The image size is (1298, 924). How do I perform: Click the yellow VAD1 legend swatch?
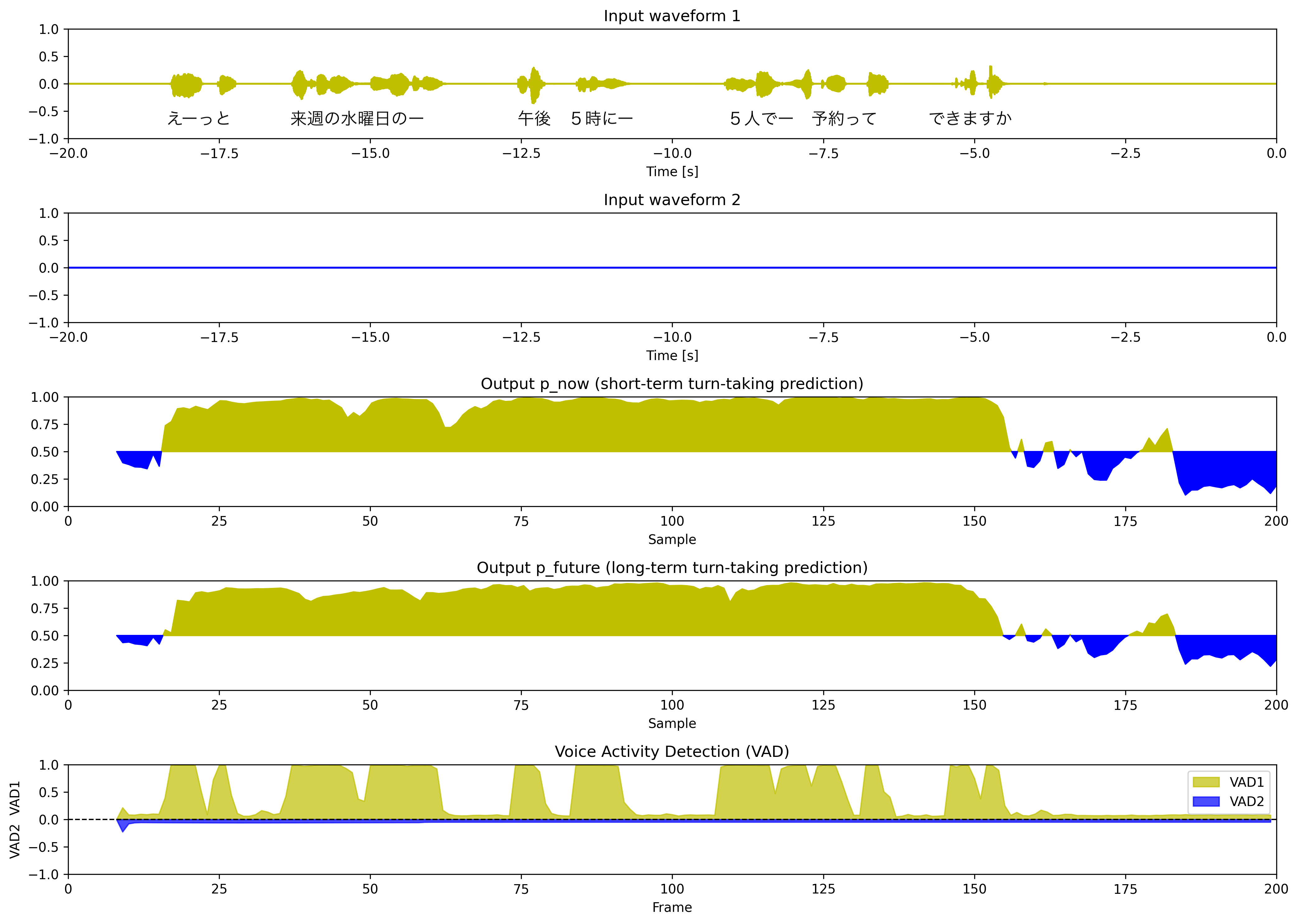pos(1206,782)
